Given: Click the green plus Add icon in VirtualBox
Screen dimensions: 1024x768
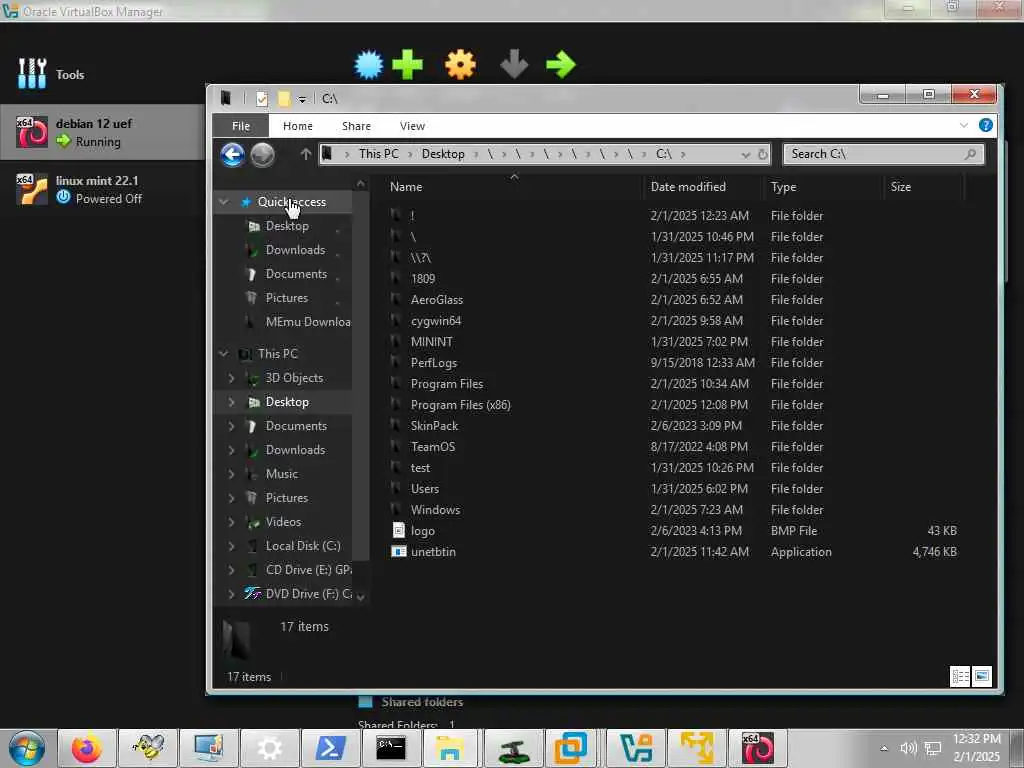Looking at the screenshot, I should [x=408, y=65].
